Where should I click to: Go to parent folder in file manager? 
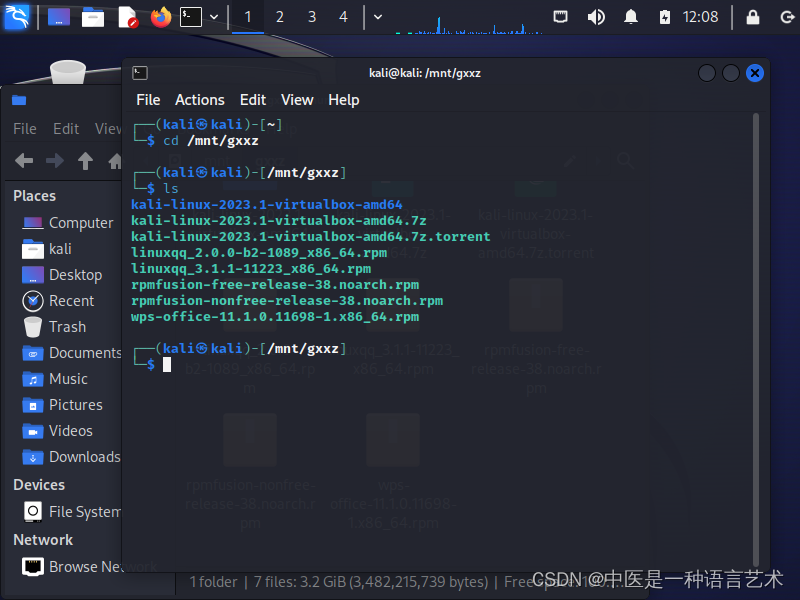[85, 161]
